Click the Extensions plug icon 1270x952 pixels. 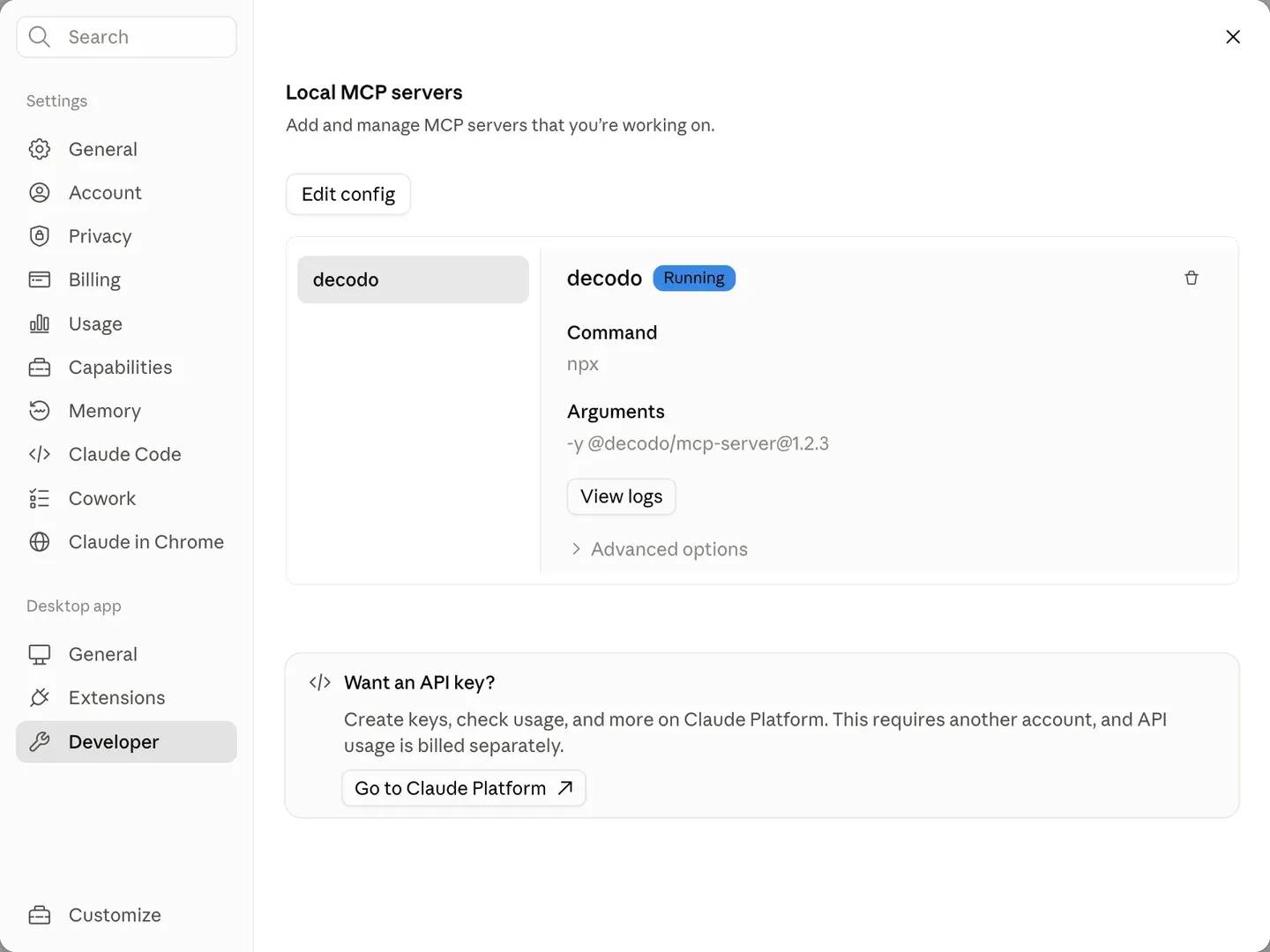pyautogui.click(x=40, y=697)
